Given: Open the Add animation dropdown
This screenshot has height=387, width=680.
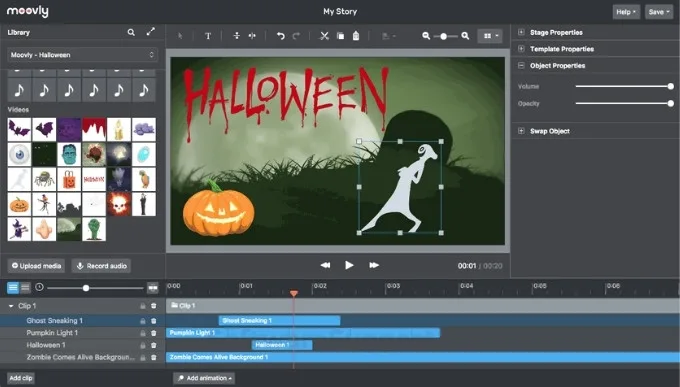Looking at the screenshot, I should point(204,378).
